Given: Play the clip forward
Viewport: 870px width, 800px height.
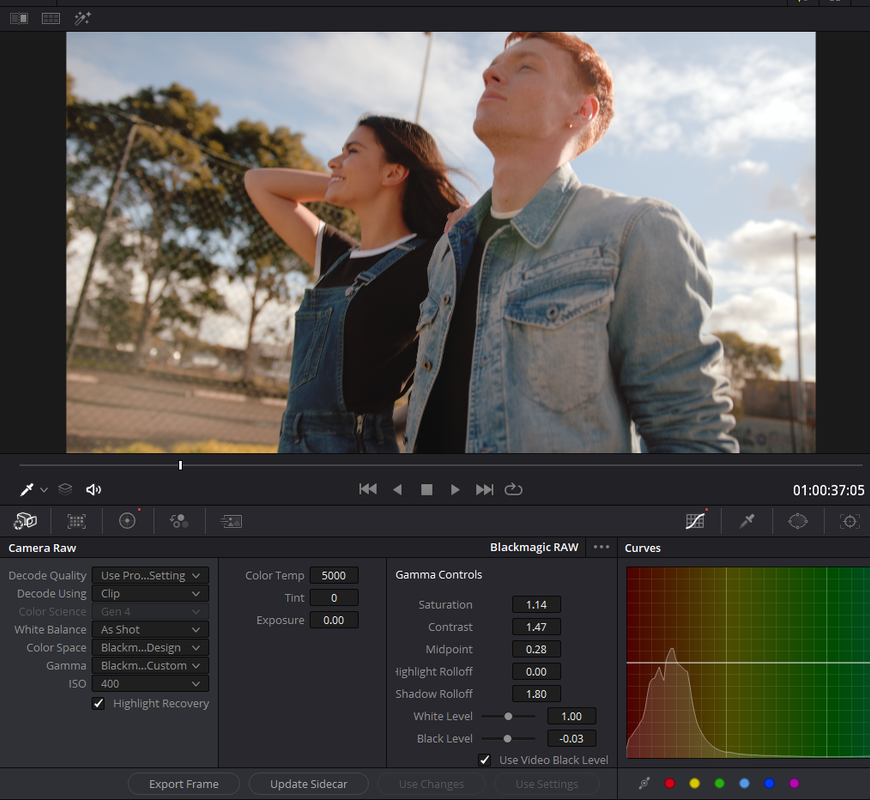Looking at the screenshot, I should pyautogui.click(x=455, y=489).
